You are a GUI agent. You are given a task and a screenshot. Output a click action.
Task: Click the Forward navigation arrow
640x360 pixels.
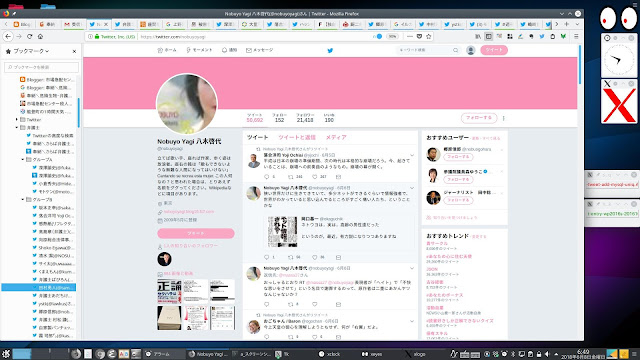(19, 36)
